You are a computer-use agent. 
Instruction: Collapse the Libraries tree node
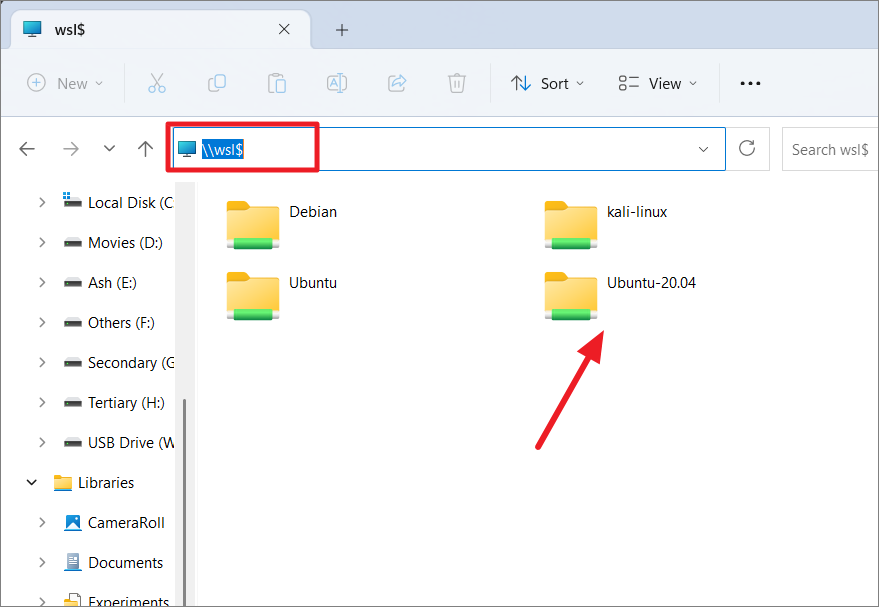pos(32,483)
